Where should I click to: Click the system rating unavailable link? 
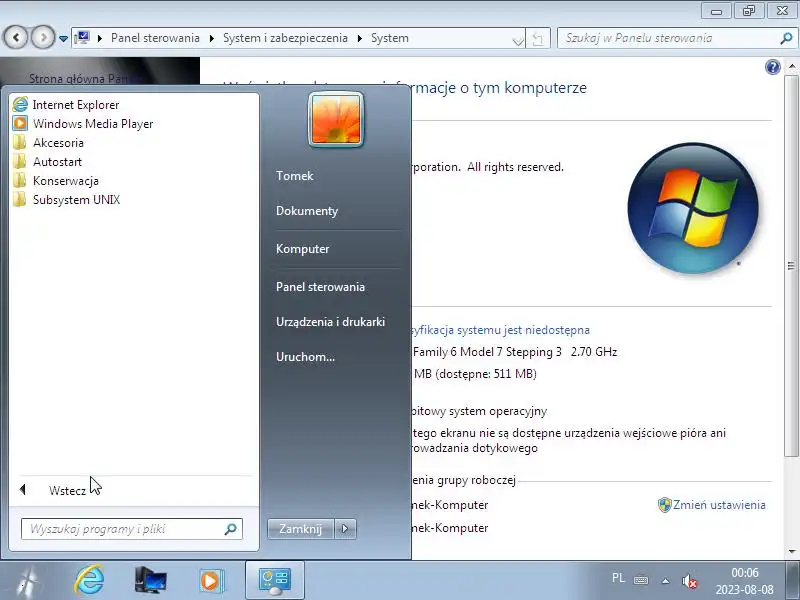(x=501, y=330)
